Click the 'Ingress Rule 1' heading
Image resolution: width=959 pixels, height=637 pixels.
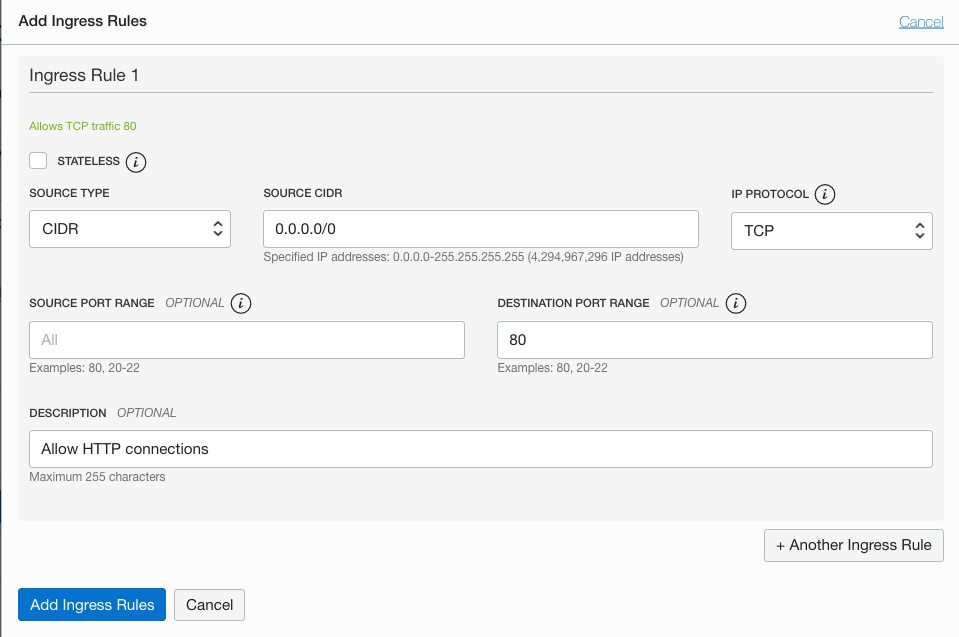(x=84, y=75)
